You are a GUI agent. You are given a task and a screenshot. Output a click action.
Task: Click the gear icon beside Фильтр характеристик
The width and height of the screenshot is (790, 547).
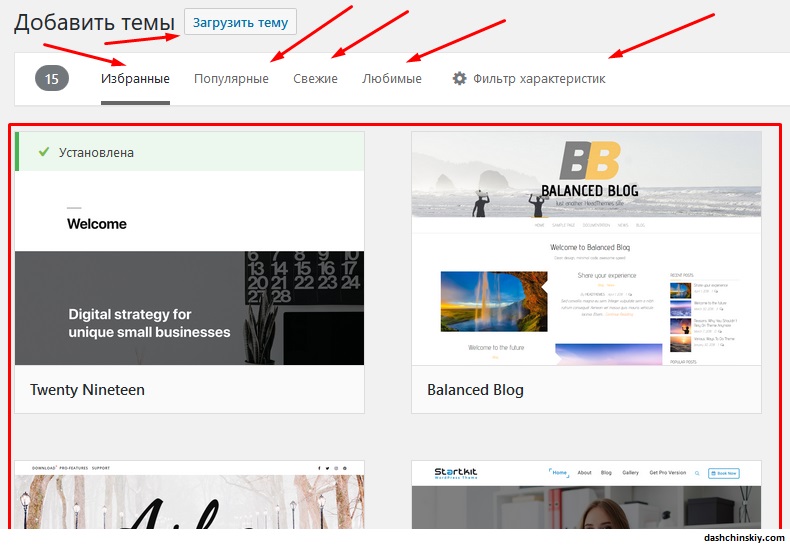point(460,78)
